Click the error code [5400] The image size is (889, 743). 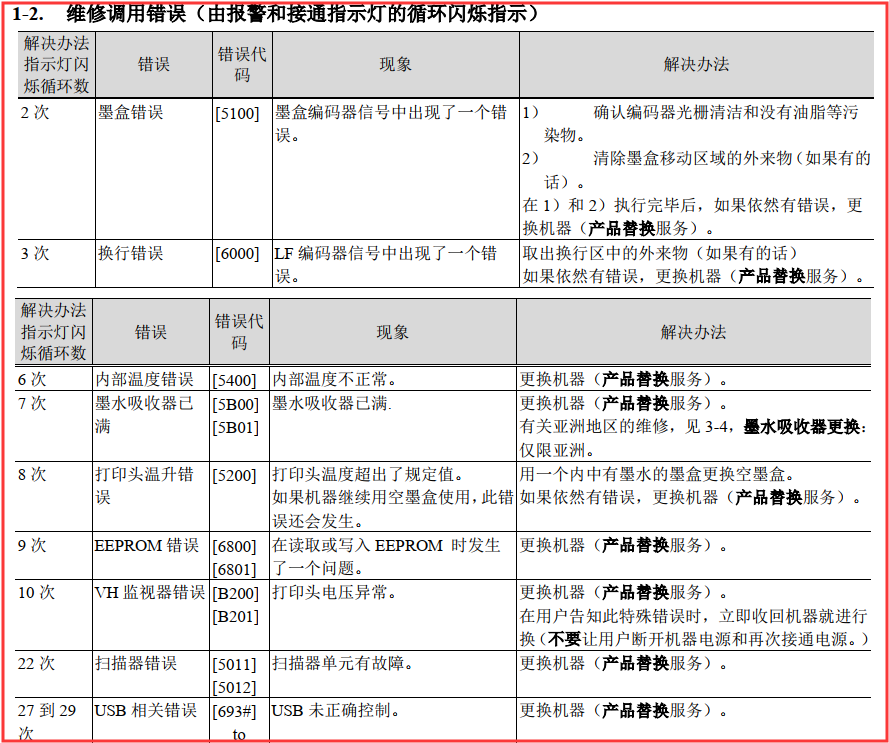(235, 381)
